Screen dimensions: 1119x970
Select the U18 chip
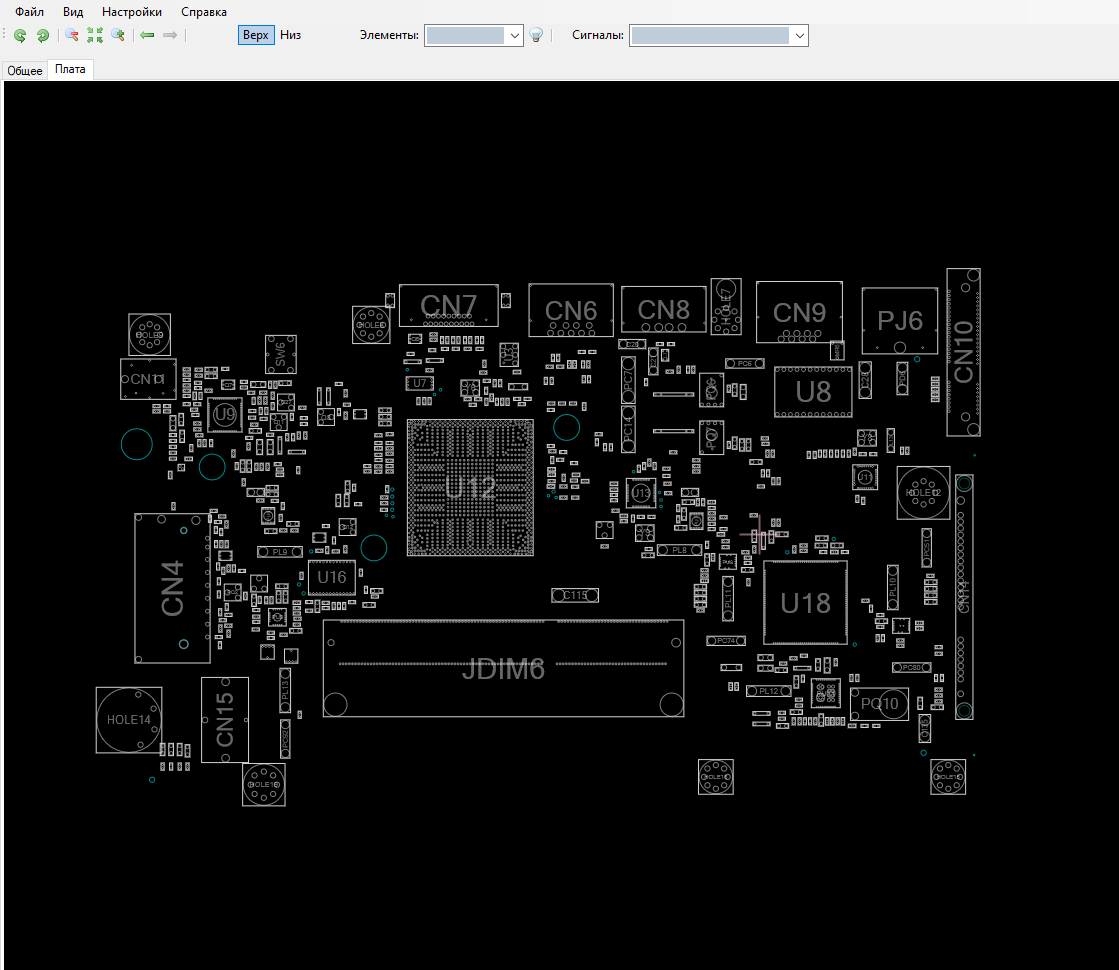[x=806, y=603]
